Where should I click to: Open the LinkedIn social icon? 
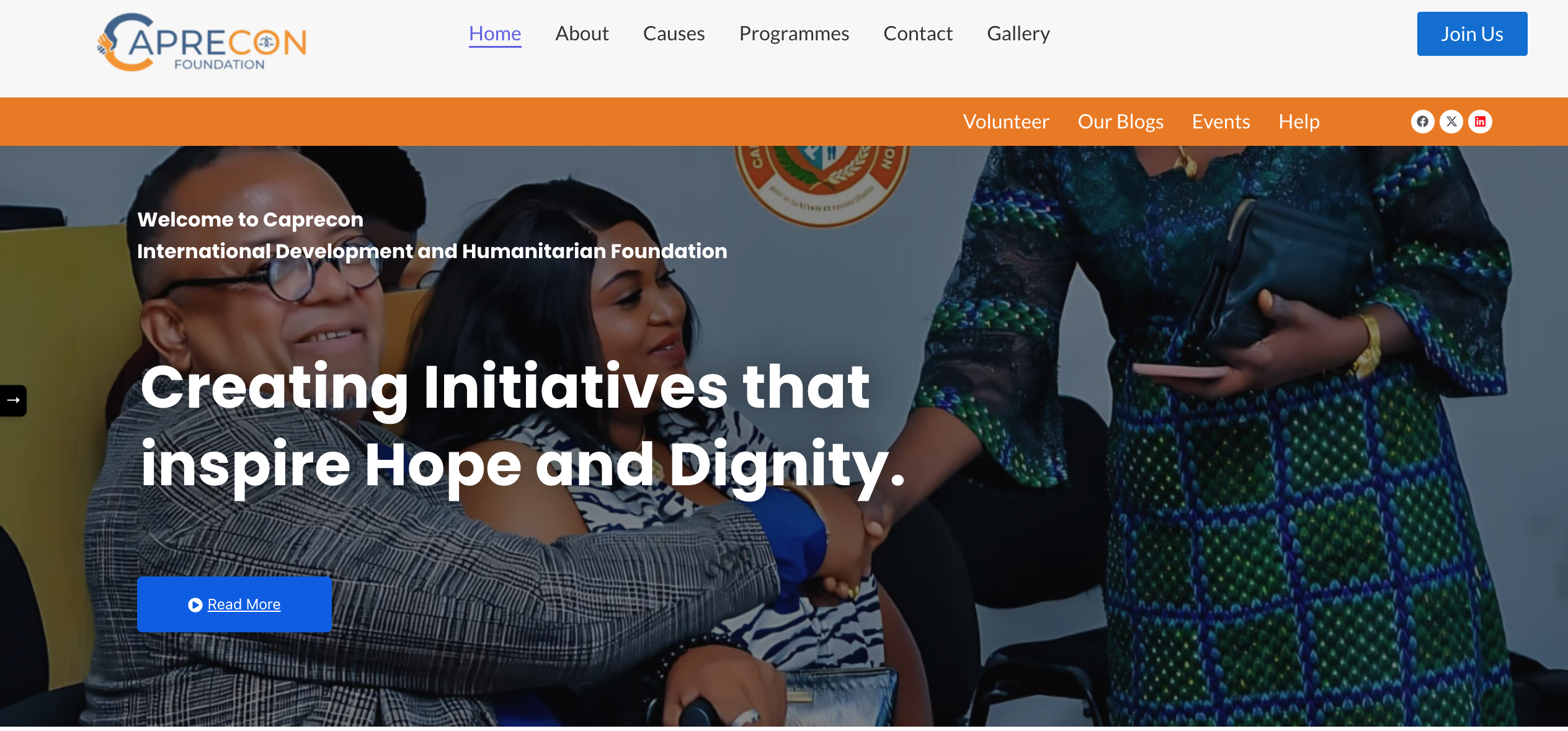click(1480, 122)
